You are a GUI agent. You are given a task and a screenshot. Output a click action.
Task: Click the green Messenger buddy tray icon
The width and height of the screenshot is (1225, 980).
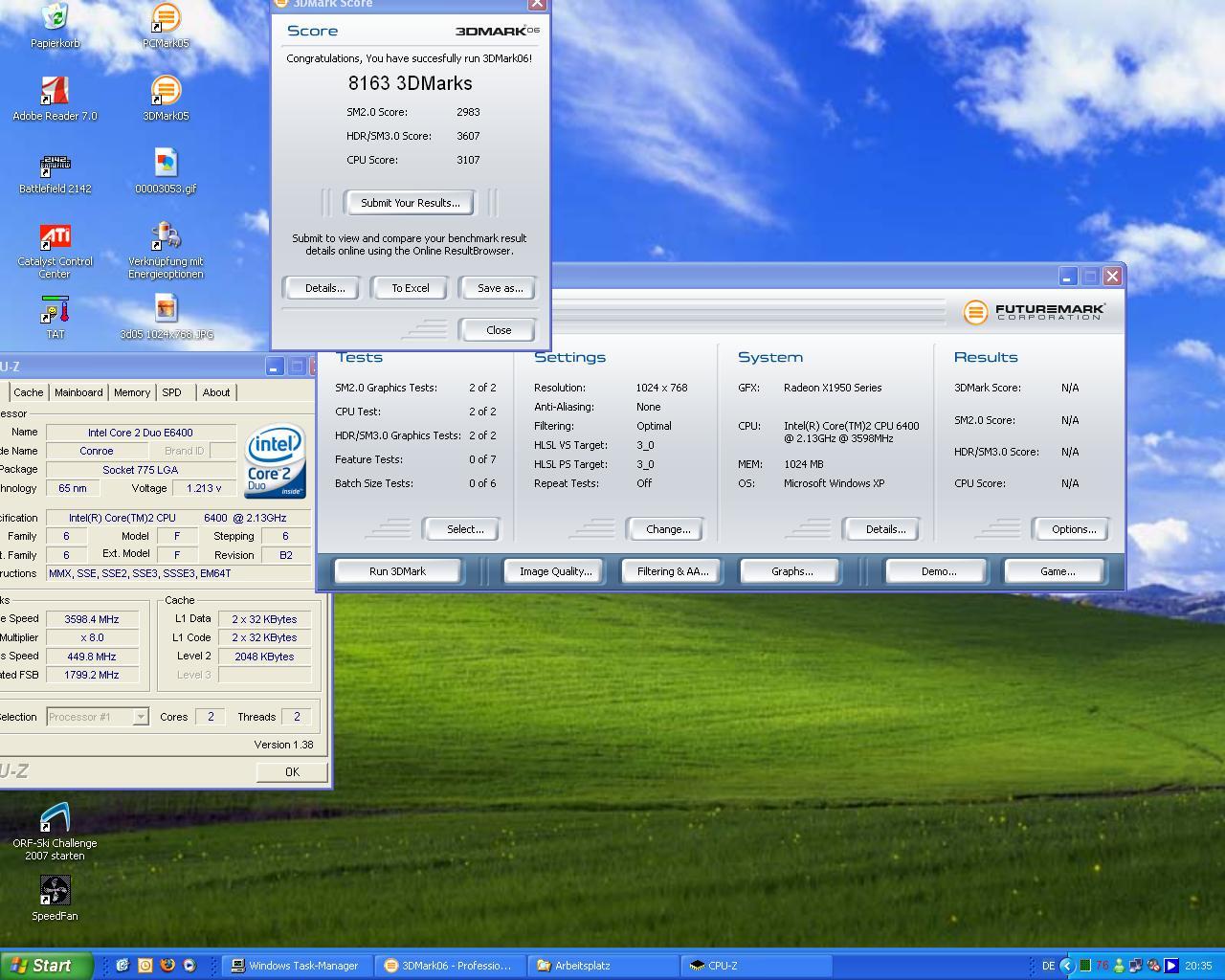(x=1119, y=966)
